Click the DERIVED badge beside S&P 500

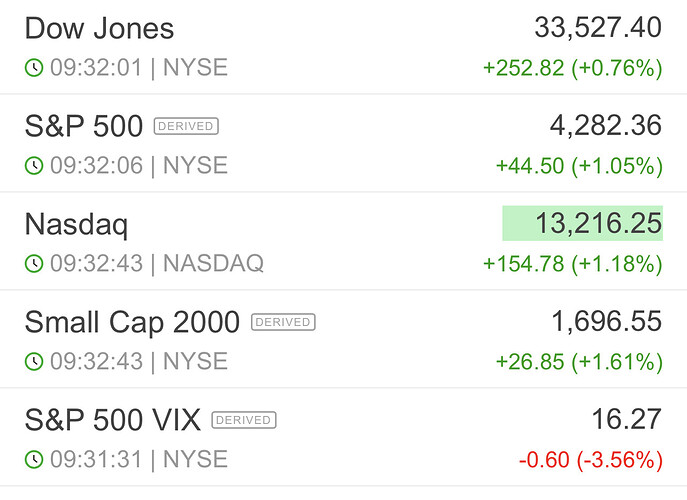point(186,126)
